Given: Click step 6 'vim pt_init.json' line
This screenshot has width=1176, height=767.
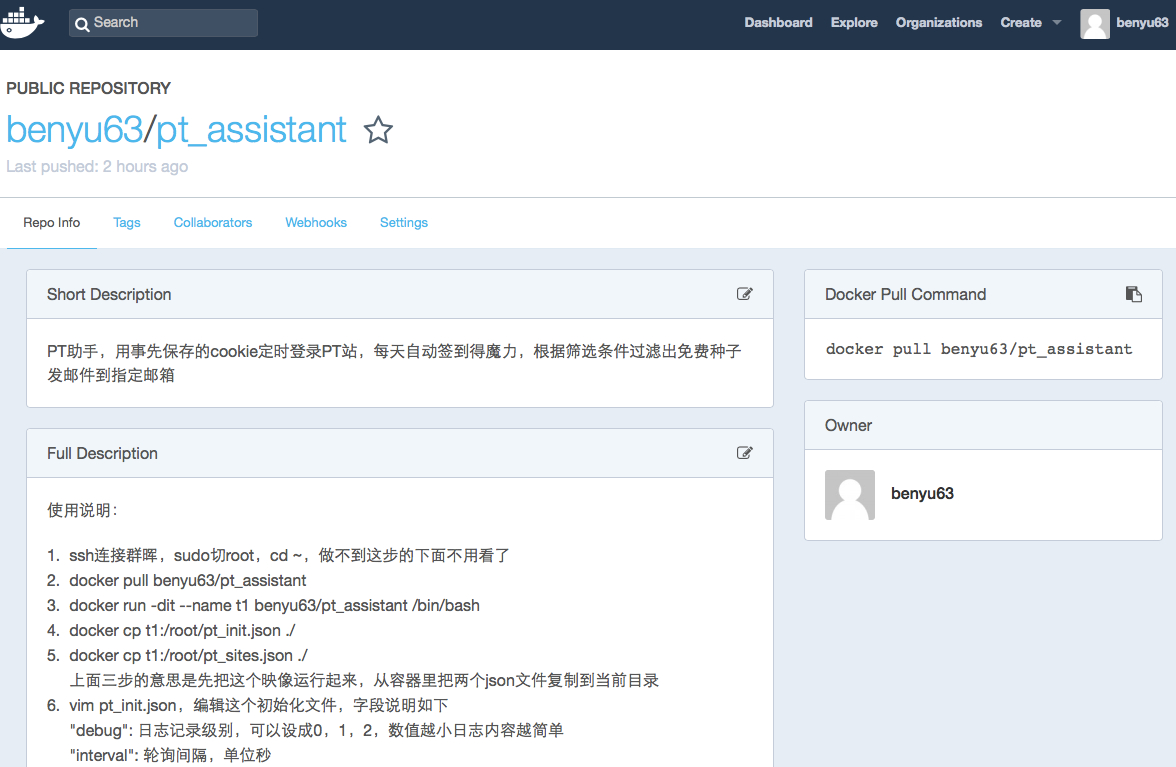Looking at the screenshot, I should 259,706.
